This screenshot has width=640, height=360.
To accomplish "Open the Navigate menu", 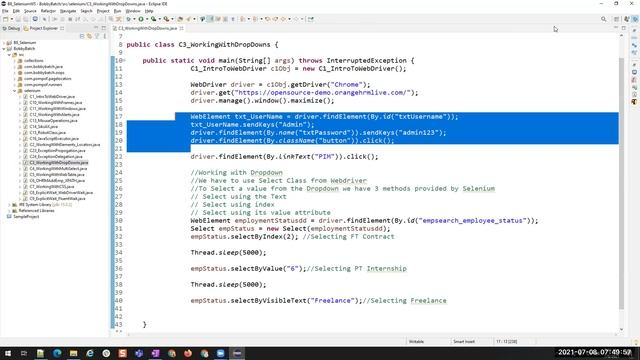I will pos(68,11).
